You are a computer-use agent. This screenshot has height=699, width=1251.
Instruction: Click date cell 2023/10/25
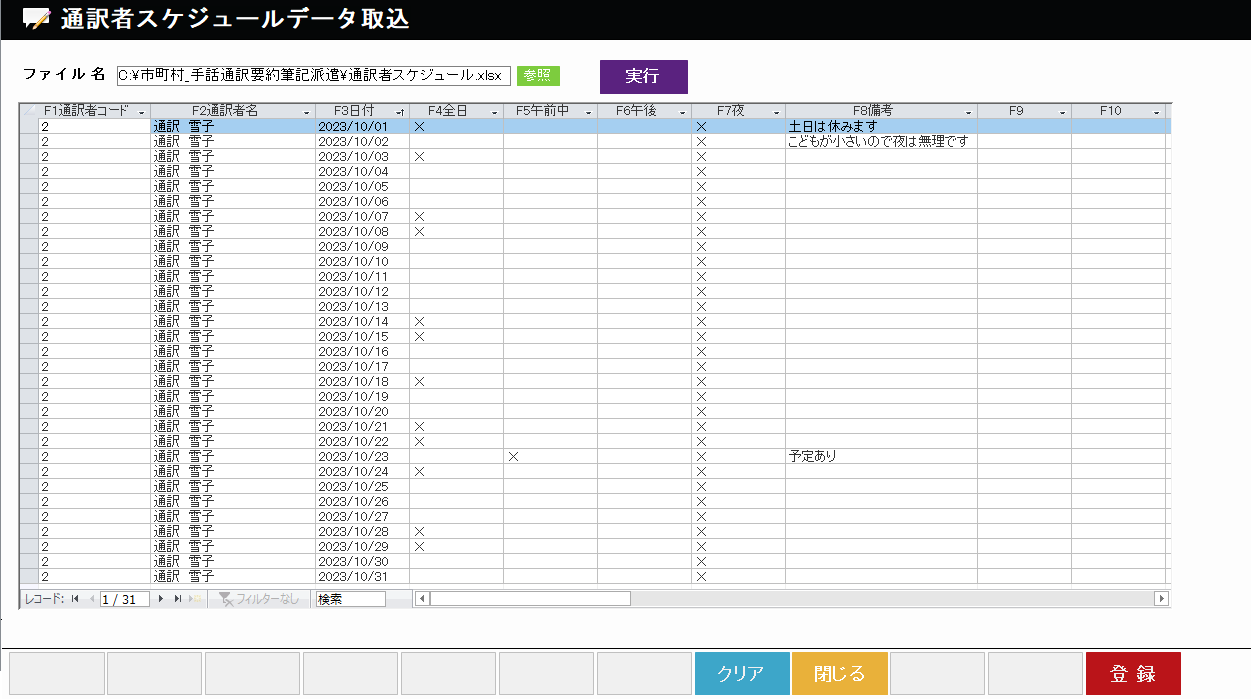[363, 487]
